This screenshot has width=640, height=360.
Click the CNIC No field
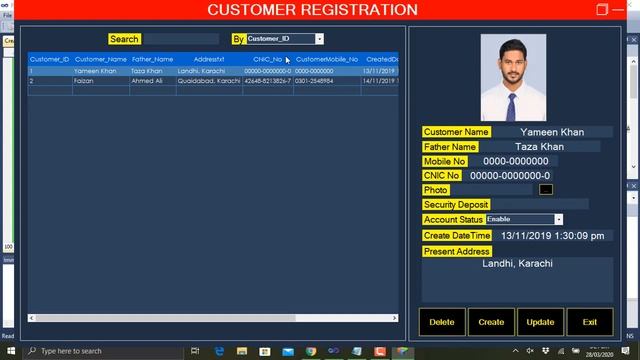(x=508, y=176)
